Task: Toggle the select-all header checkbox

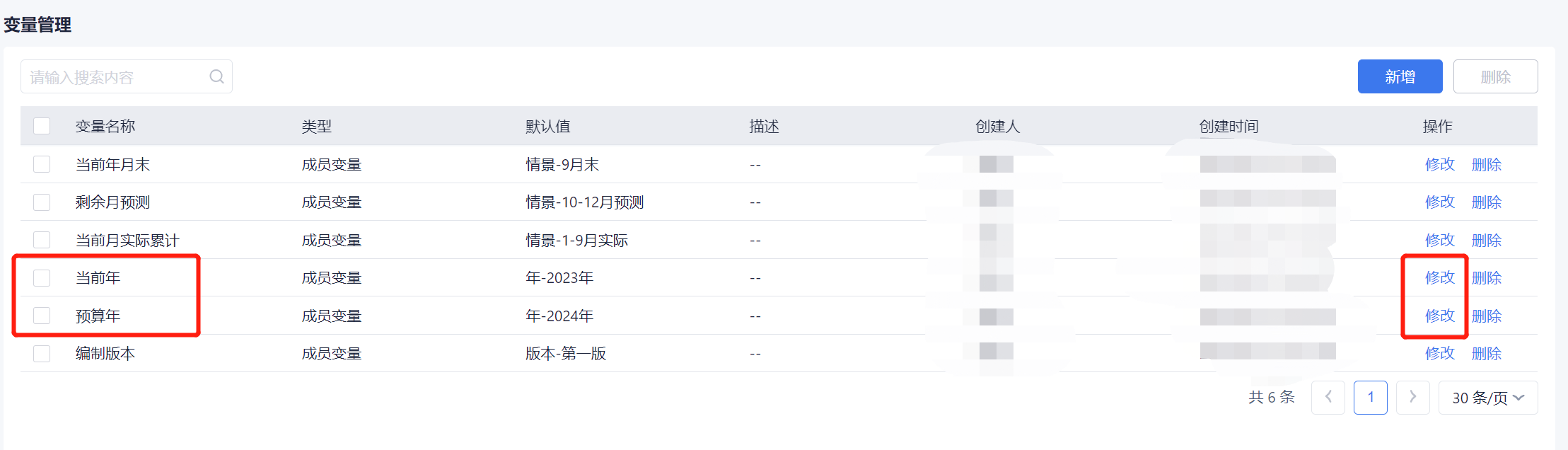Action: [42, 126]
